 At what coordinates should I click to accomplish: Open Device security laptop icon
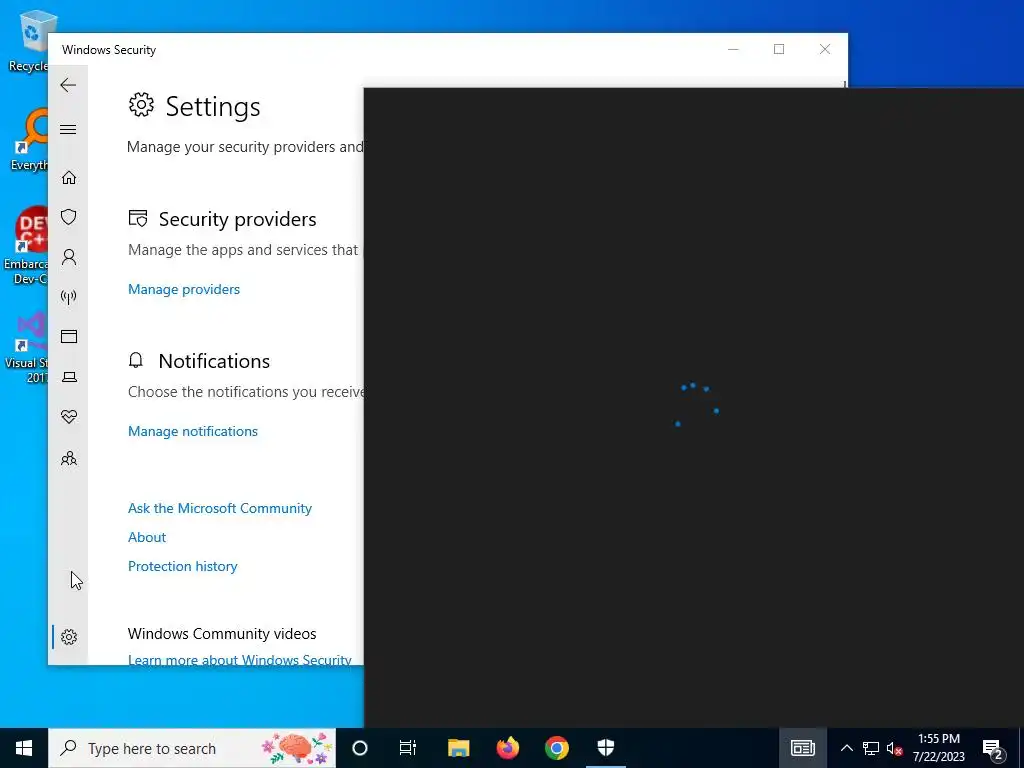pos(69,377)
